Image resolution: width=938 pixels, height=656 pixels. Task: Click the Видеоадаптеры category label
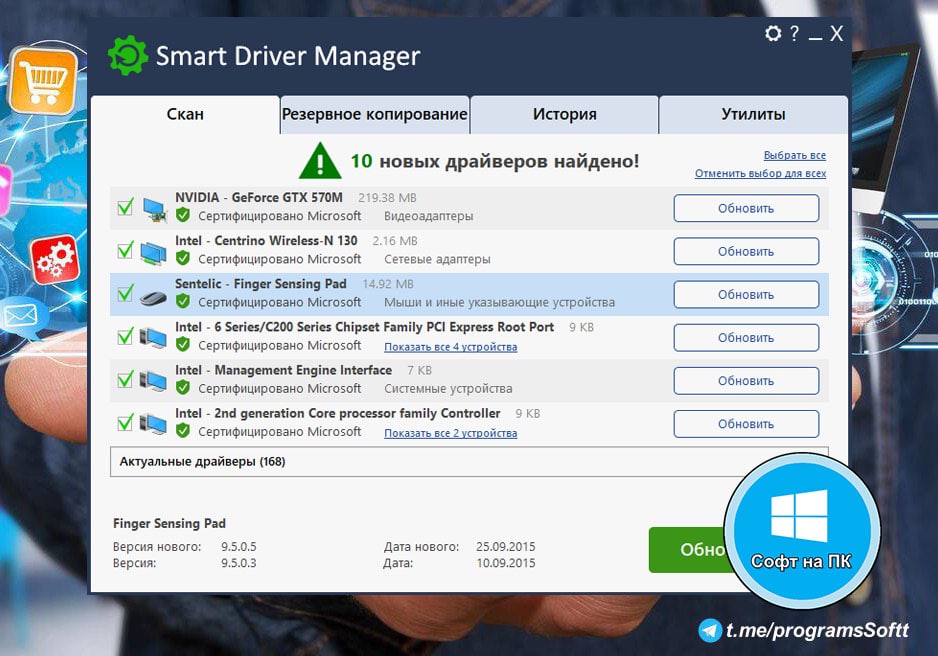[x=428, y=216]
